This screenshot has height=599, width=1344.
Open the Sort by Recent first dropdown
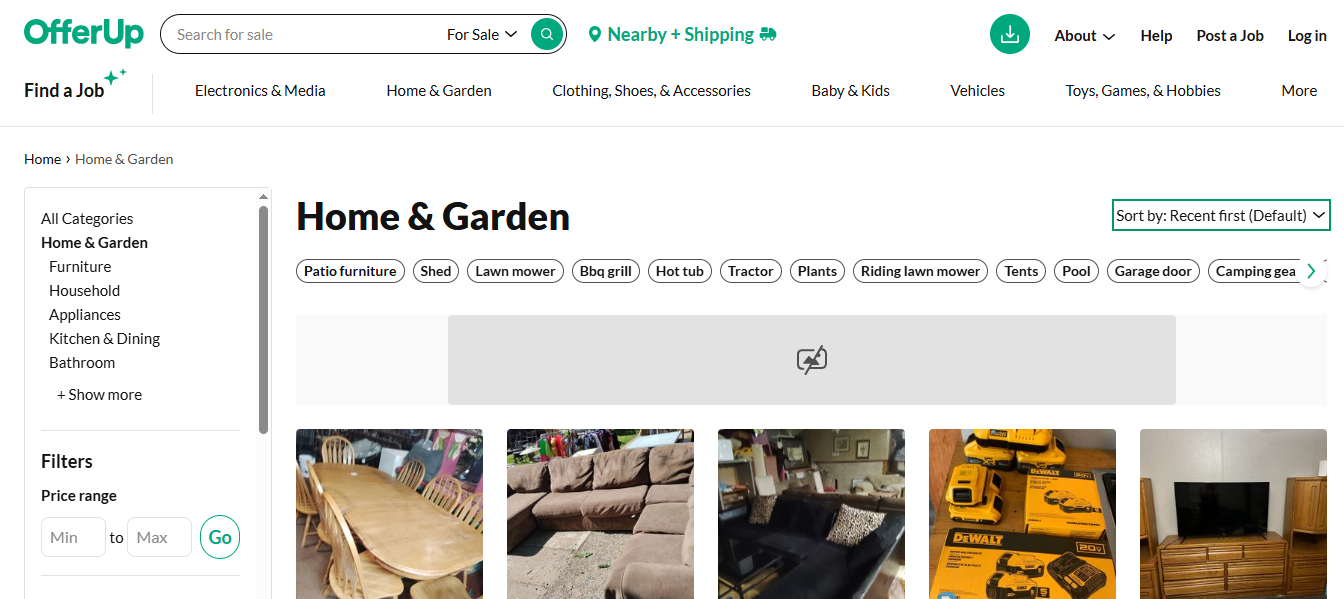point(1221,215)
